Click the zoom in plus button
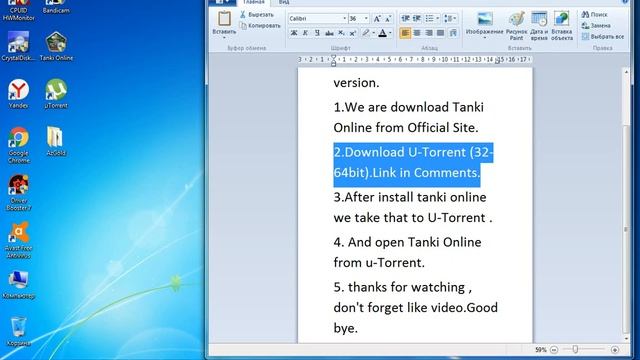Screen dimensions: 640x360 click(615, 350)
